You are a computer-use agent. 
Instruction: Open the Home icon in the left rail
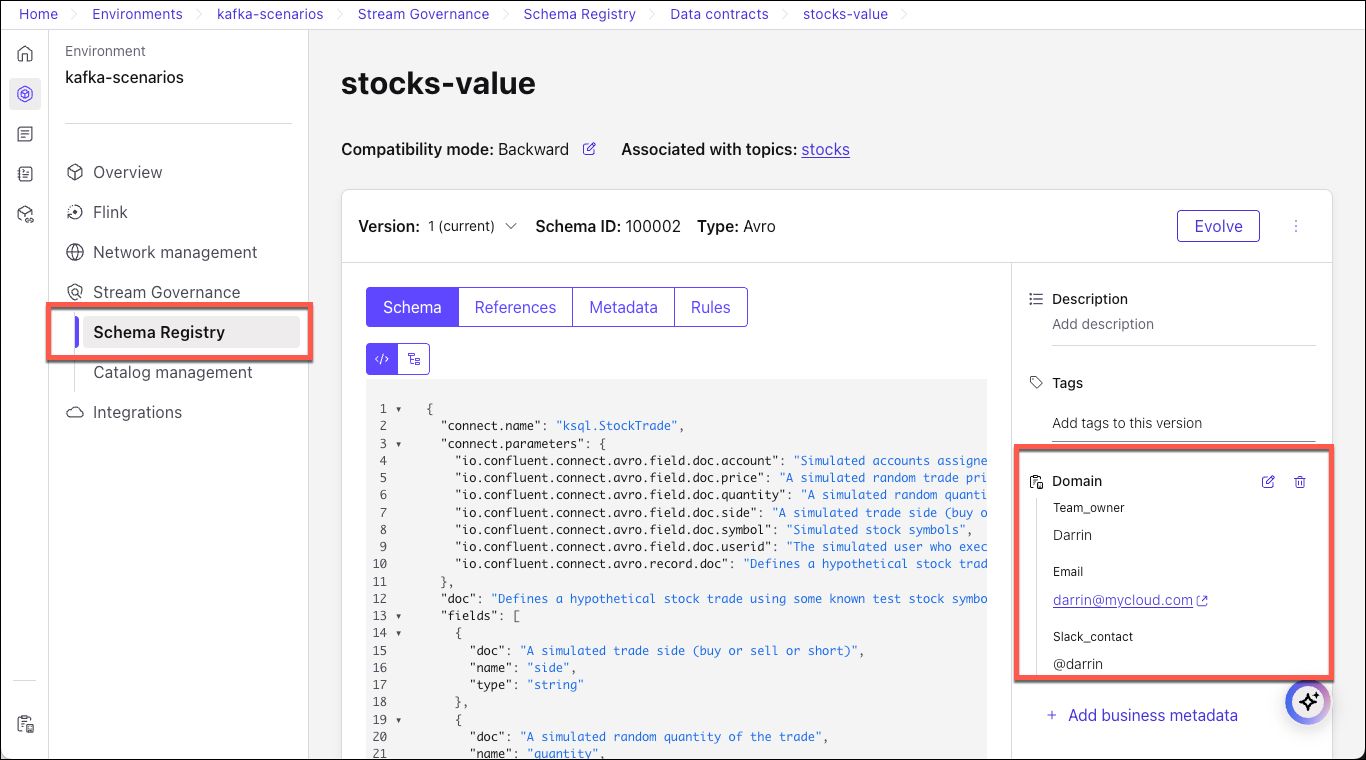pyautogui.click(x=24, y=53)
